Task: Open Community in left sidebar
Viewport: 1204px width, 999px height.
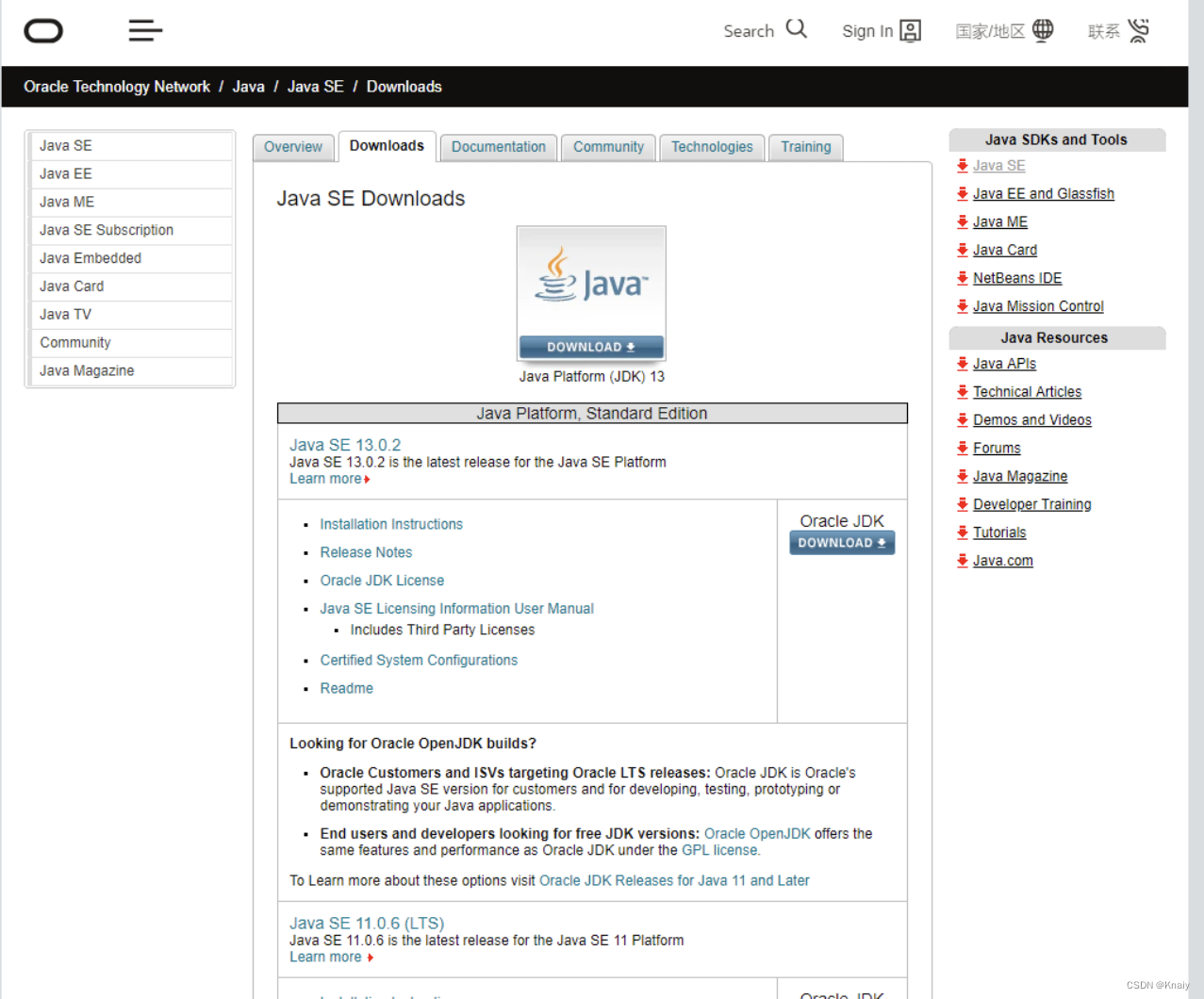Action: tap(130, 344)
